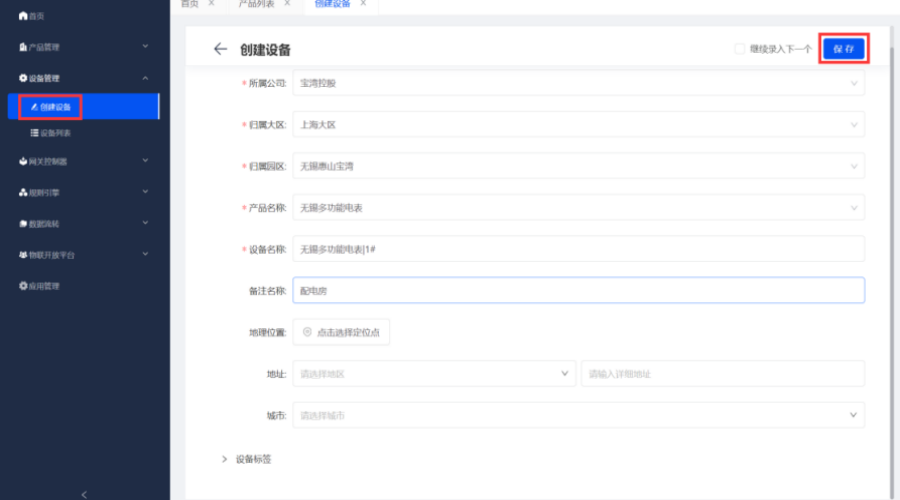Select the 创建设备 pencil icon menu item
This screenshot has height=500, width=900.
(x=34, y=107)
